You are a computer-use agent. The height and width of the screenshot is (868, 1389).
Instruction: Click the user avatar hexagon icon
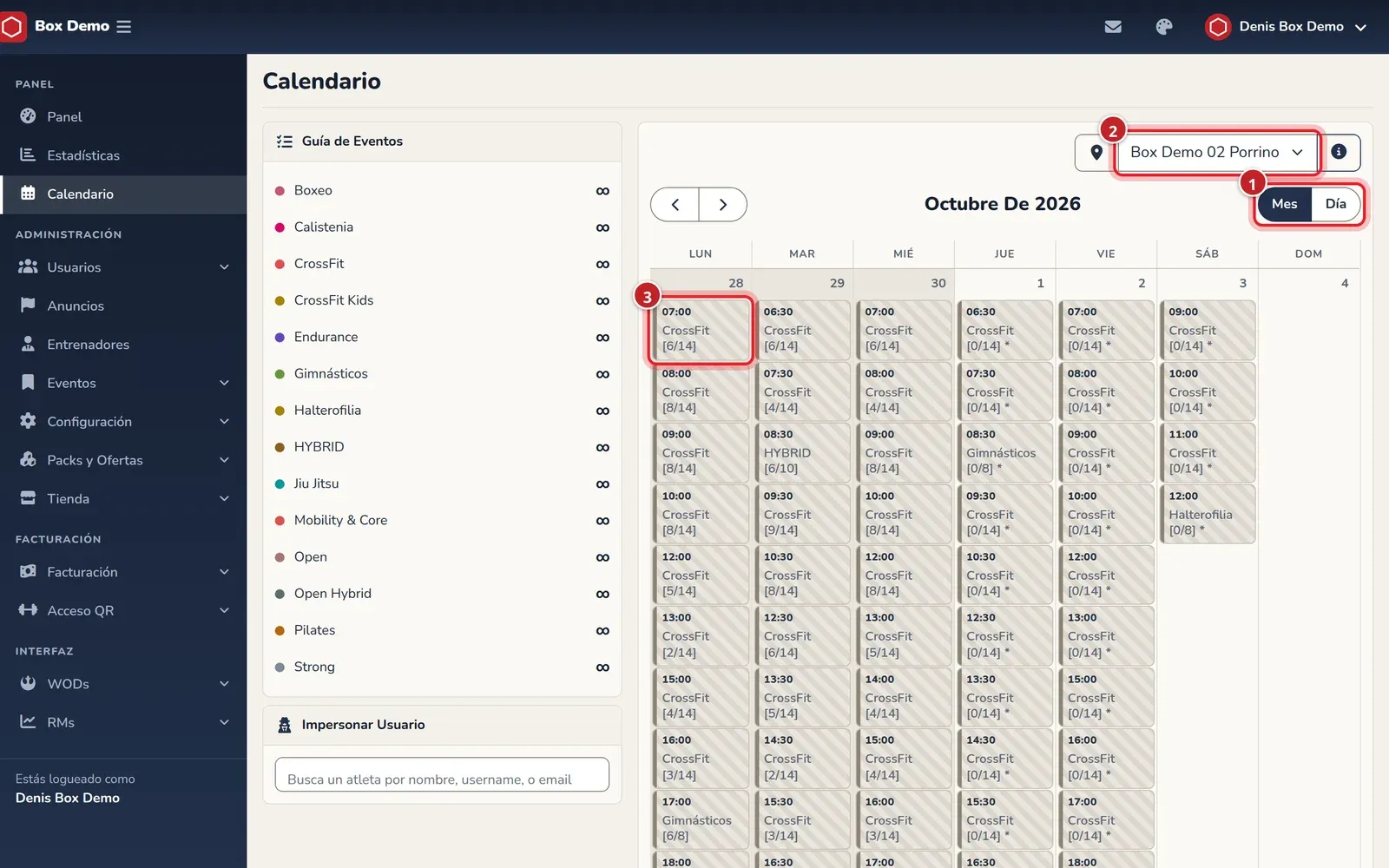1218,27
